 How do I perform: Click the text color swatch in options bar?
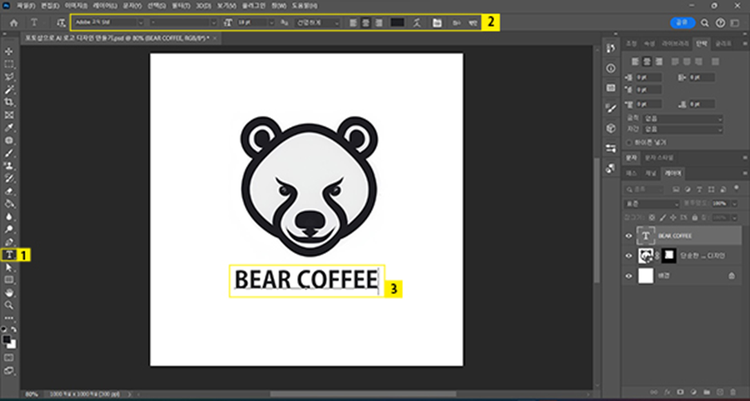pyautogui.click(x=396, y=21)
